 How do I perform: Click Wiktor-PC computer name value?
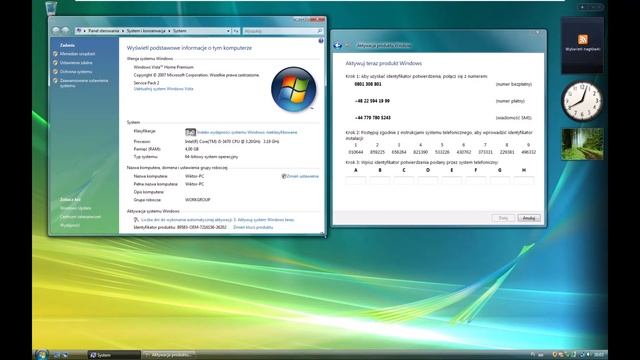click(x=195, y=176)
